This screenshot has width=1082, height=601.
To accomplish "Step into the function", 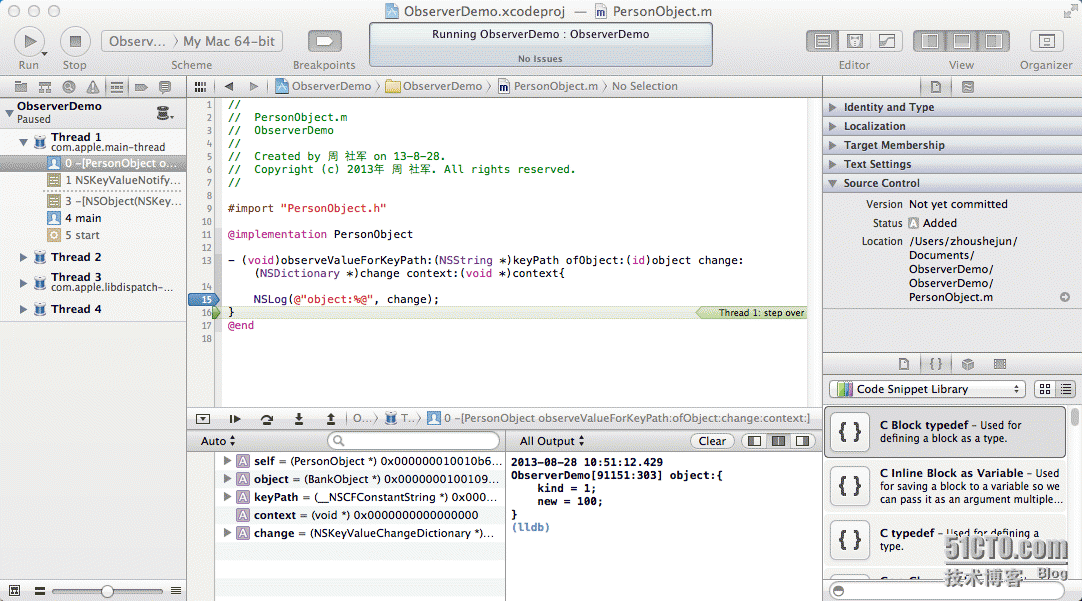I will 299,419.
